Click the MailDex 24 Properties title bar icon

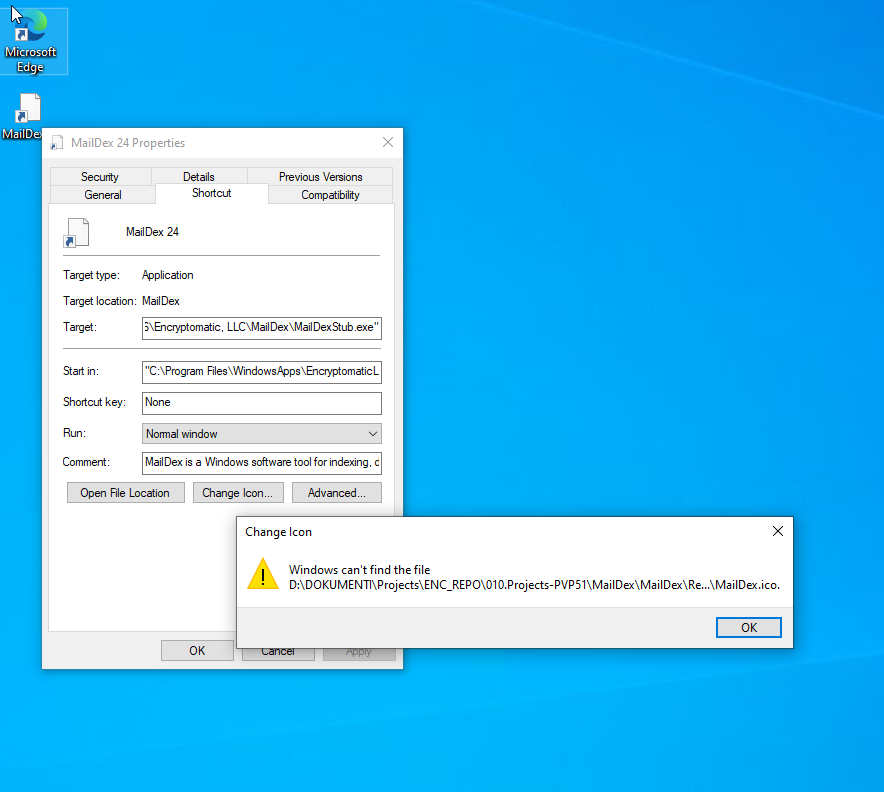(57, 143)
